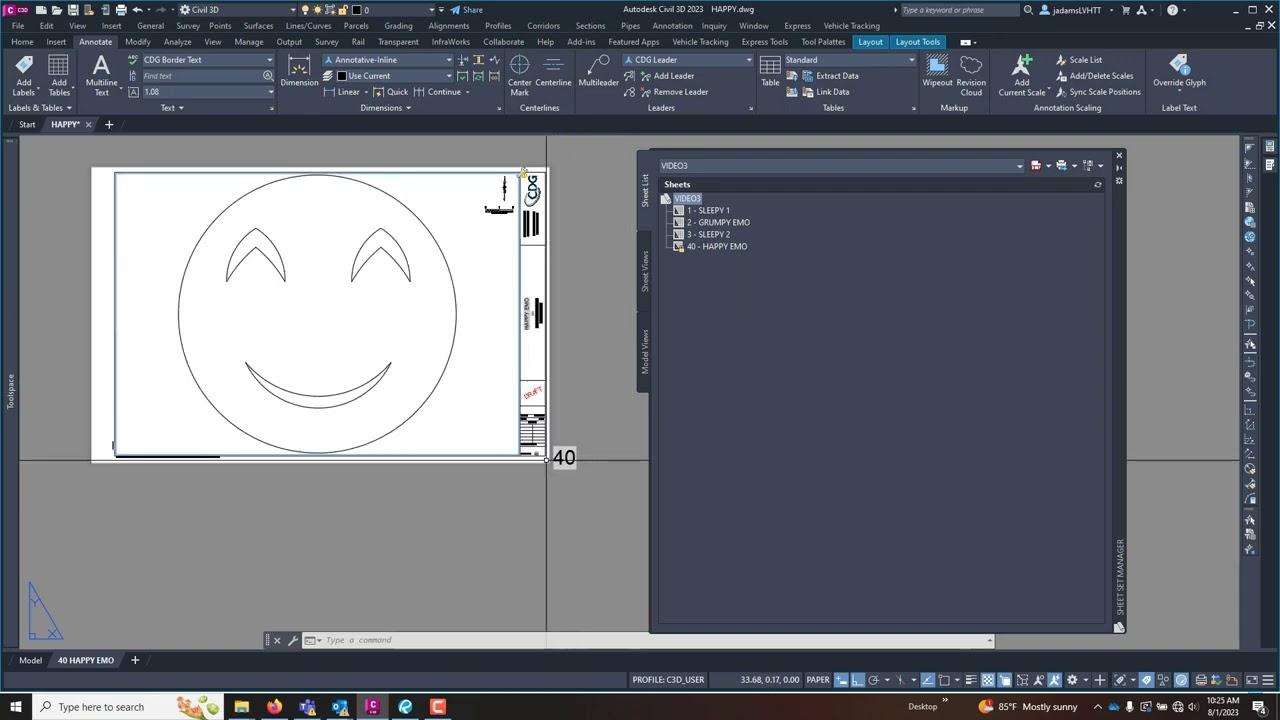Select the Multiline Text tool
The width and height of the screenshot is (1280, 720).
(101, 76)
